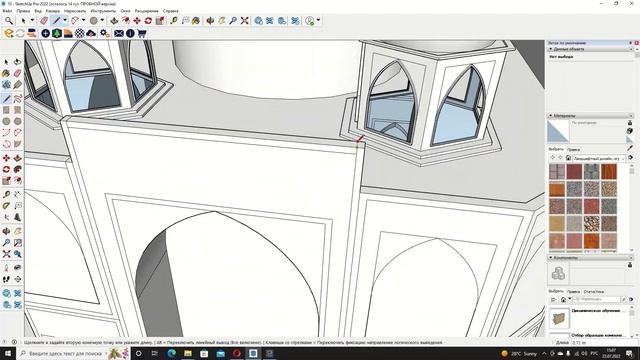
Task: Collapse the Материалы panel
Action: [550, 116]
